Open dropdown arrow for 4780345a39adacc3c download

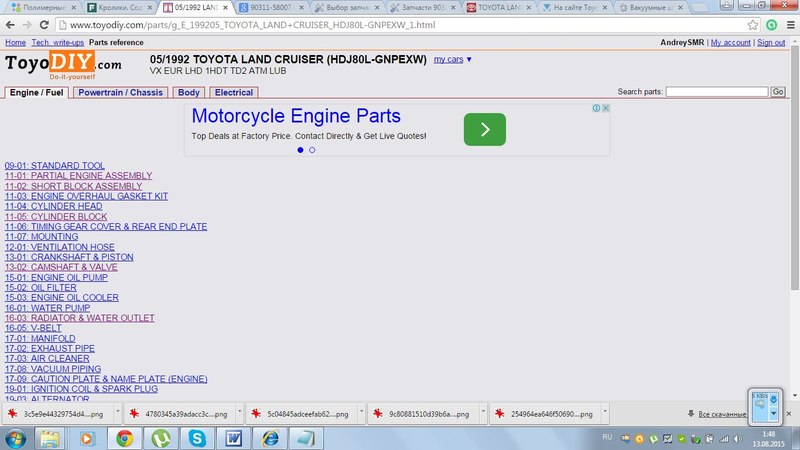click(239, 413)
